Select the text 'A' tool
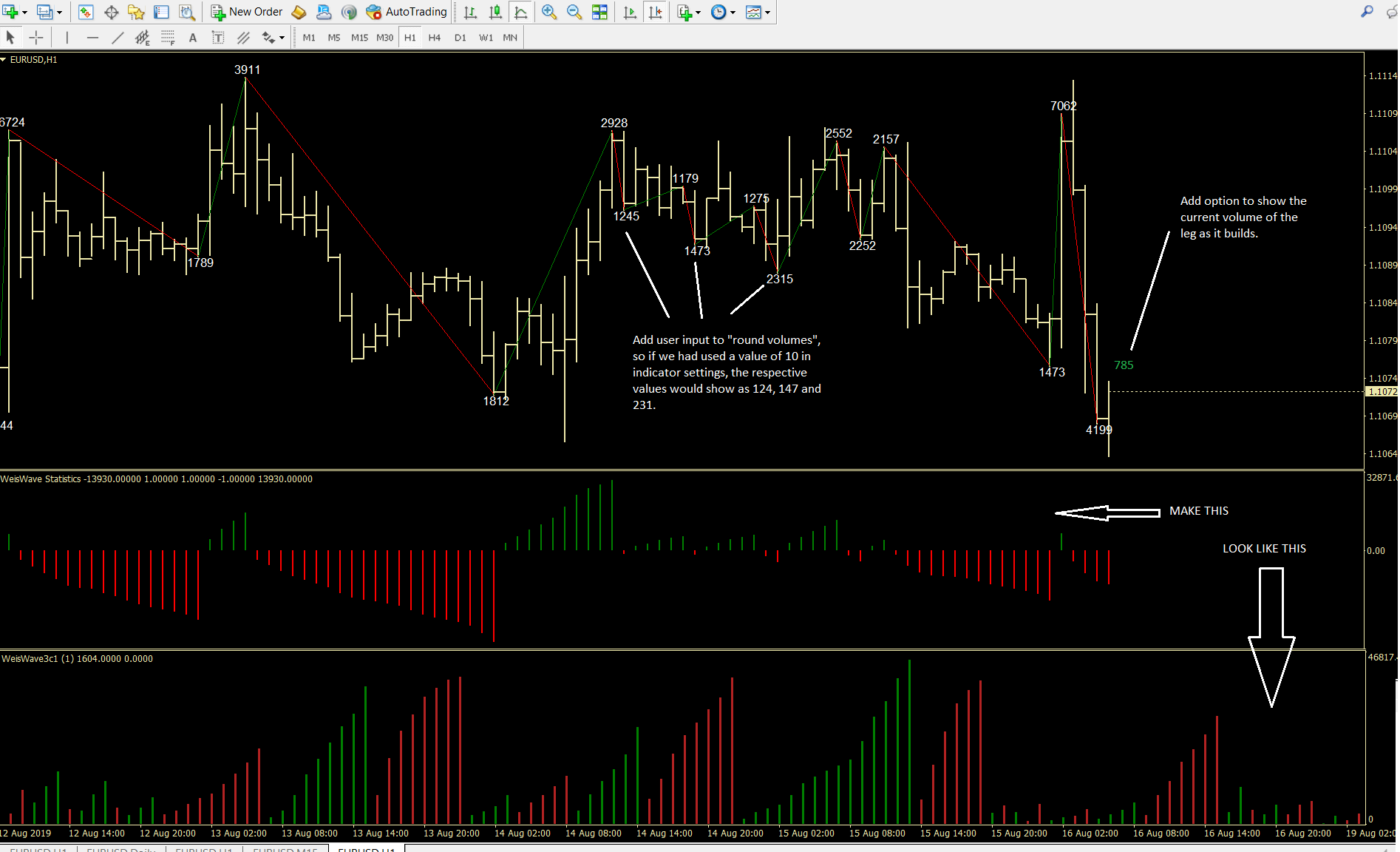 [193, 37]
